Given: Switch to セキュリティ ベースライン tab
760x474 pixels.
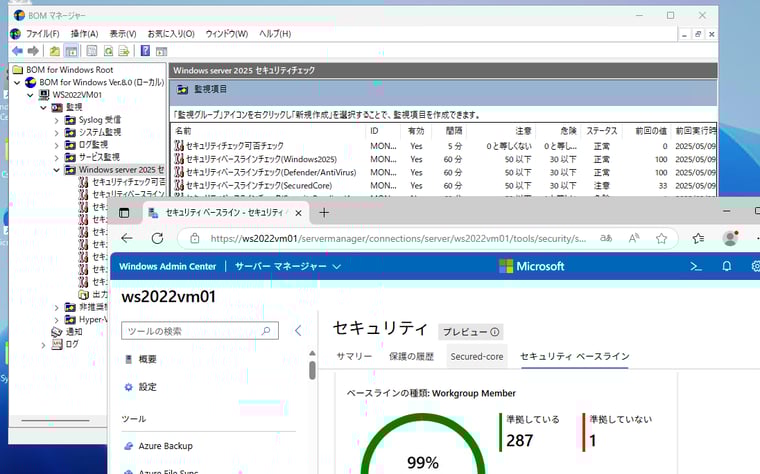Looking at the screenshot, I should click(x=574, y=356).
